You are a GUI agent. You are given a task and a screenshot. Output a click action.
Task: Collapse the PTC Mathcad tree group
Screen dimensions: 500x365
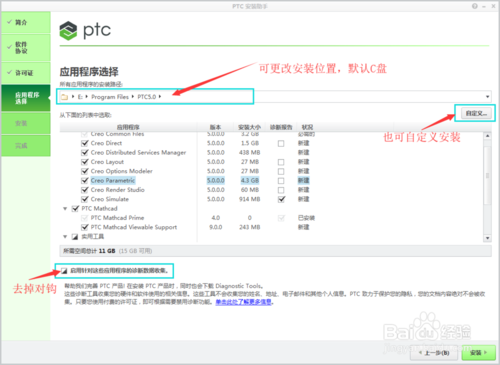tap(65, 209)
